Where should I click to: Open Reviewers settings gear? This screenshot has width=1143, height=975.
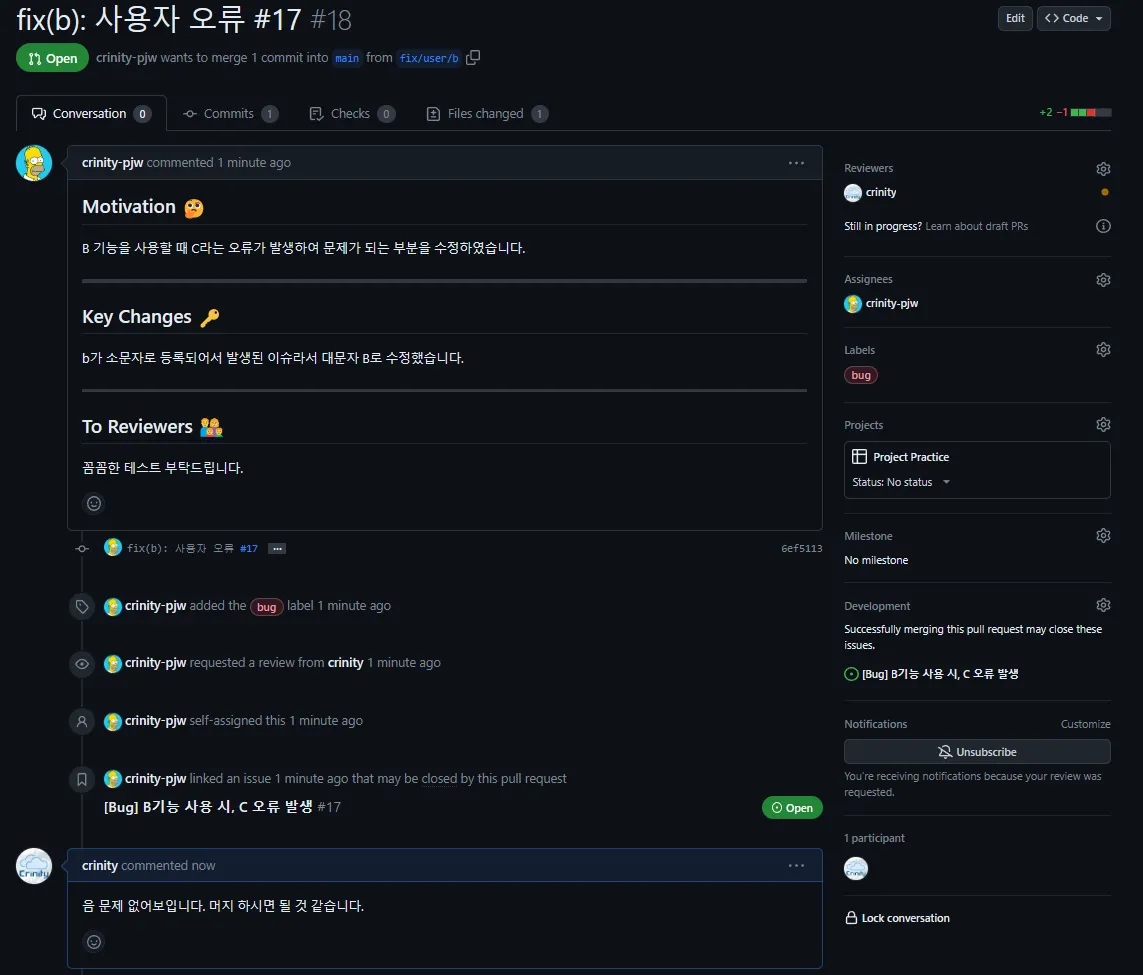click(1103, 169)
